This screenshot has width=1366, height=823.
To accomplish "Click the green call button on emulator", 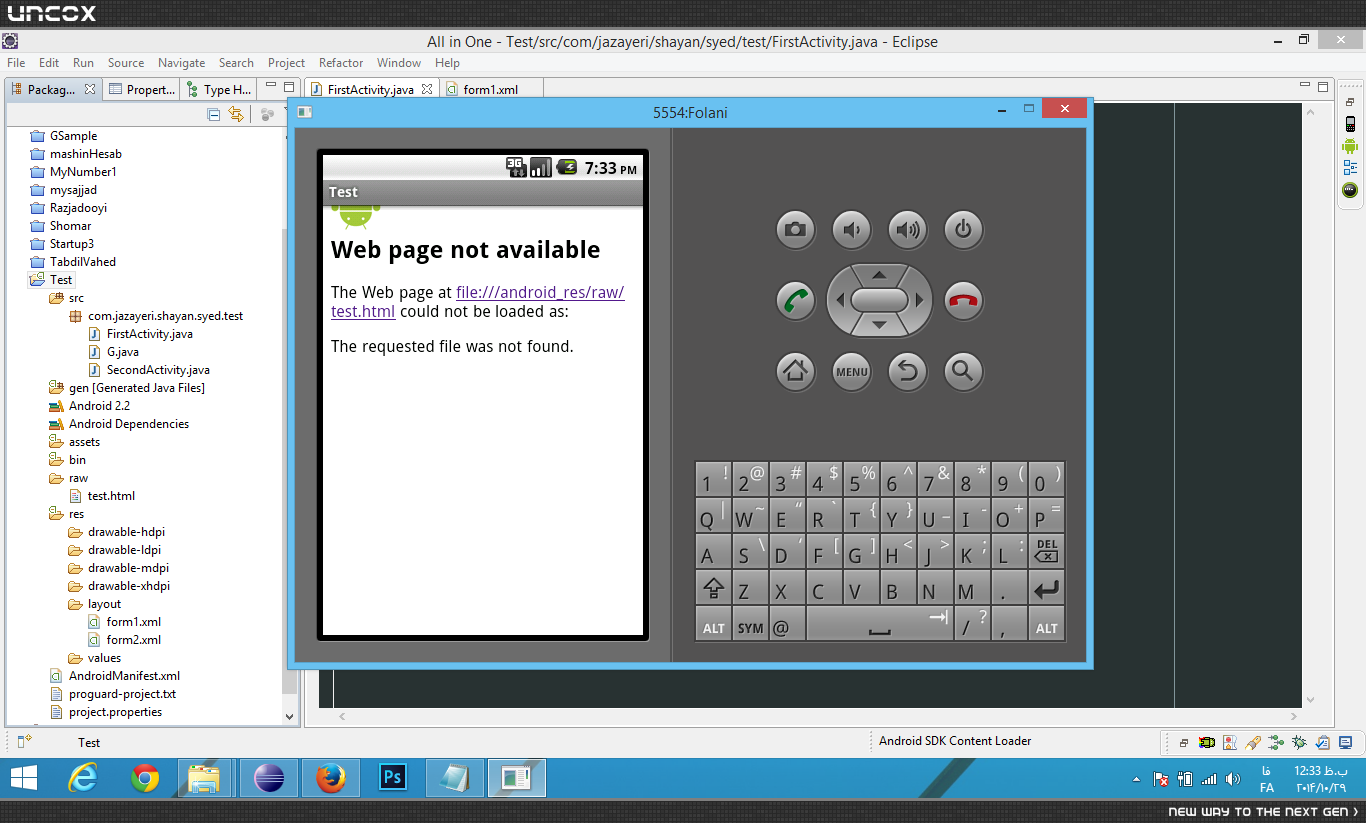I will click(x=795, y=300).
